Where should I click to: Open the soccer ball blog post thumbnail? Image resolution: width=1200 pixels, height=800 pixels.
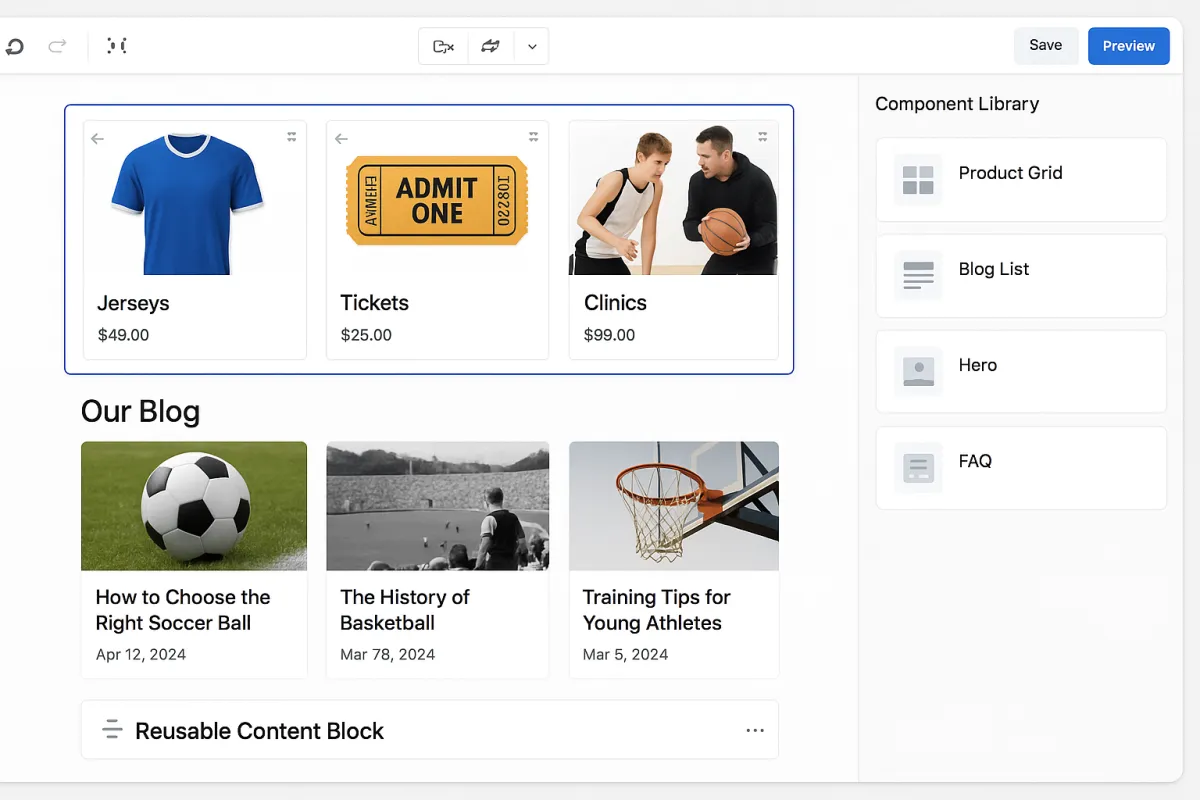(x=194, y=506)
